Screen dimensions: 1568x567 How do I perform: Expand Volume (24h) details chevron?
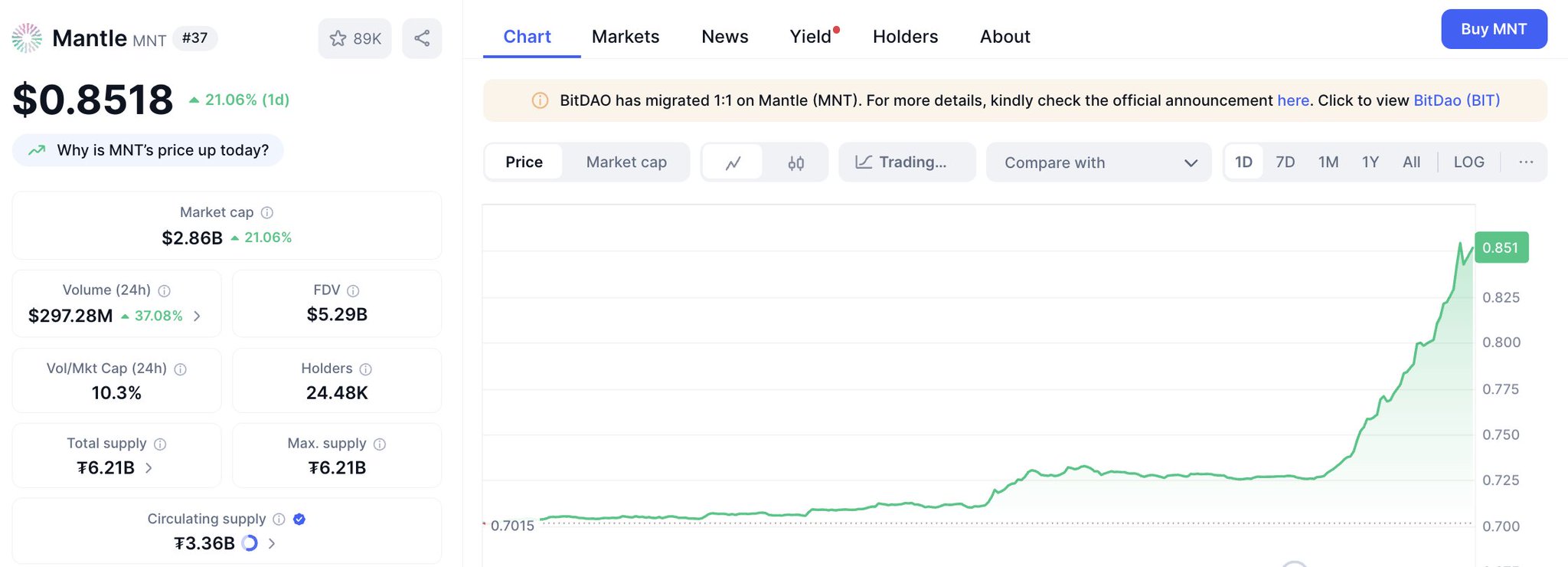(x=198, y=316)
